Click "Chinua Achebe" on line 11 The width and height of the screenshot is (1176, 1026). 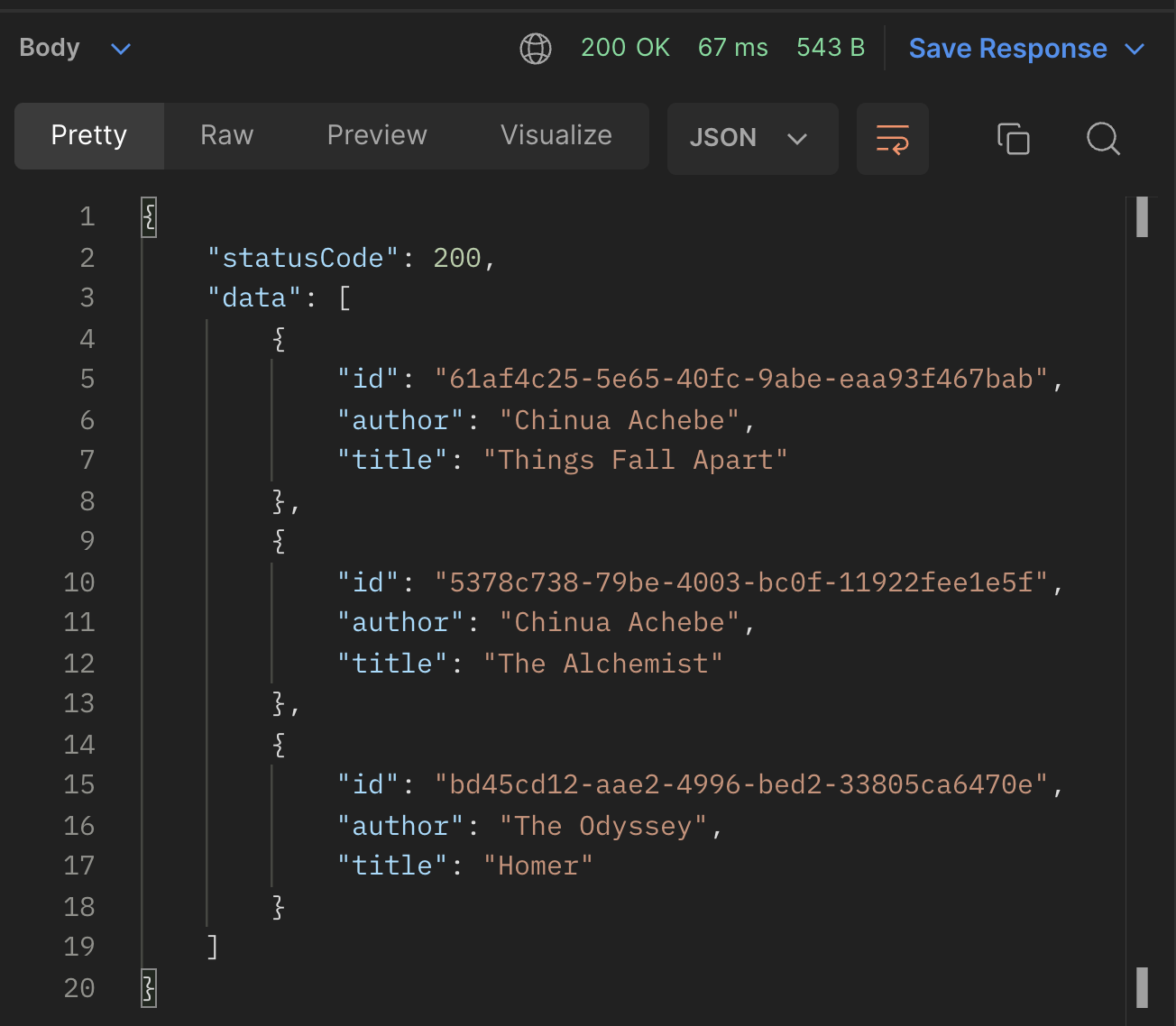coord(620,623)
